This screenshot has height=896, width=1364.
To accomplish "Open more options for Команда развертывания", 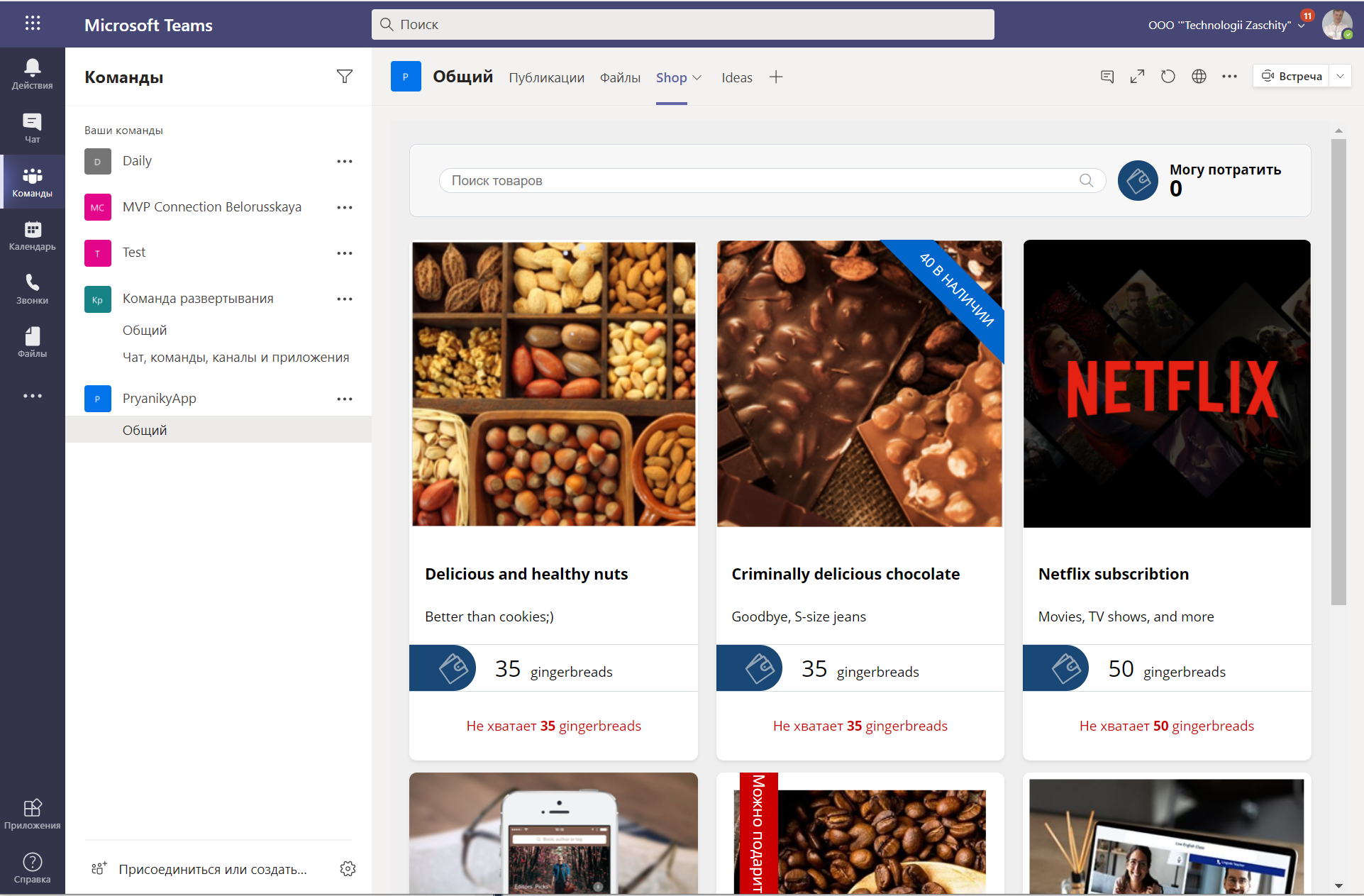I will click(345, 299).
